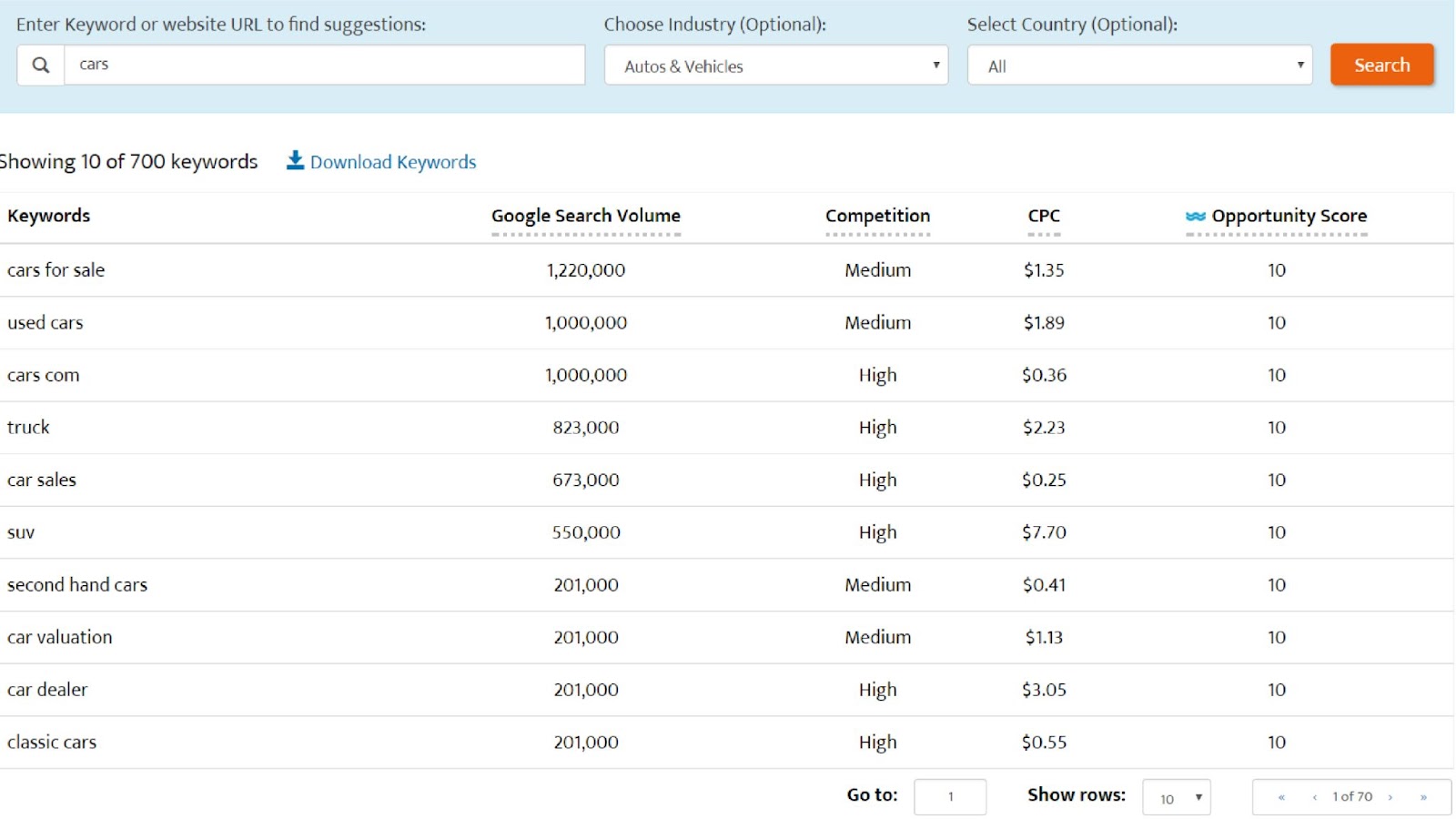The height and width of the screenshot is (819, 1456).
Task: Click the magnifying glass search icon
Action: tap(40, 65)
